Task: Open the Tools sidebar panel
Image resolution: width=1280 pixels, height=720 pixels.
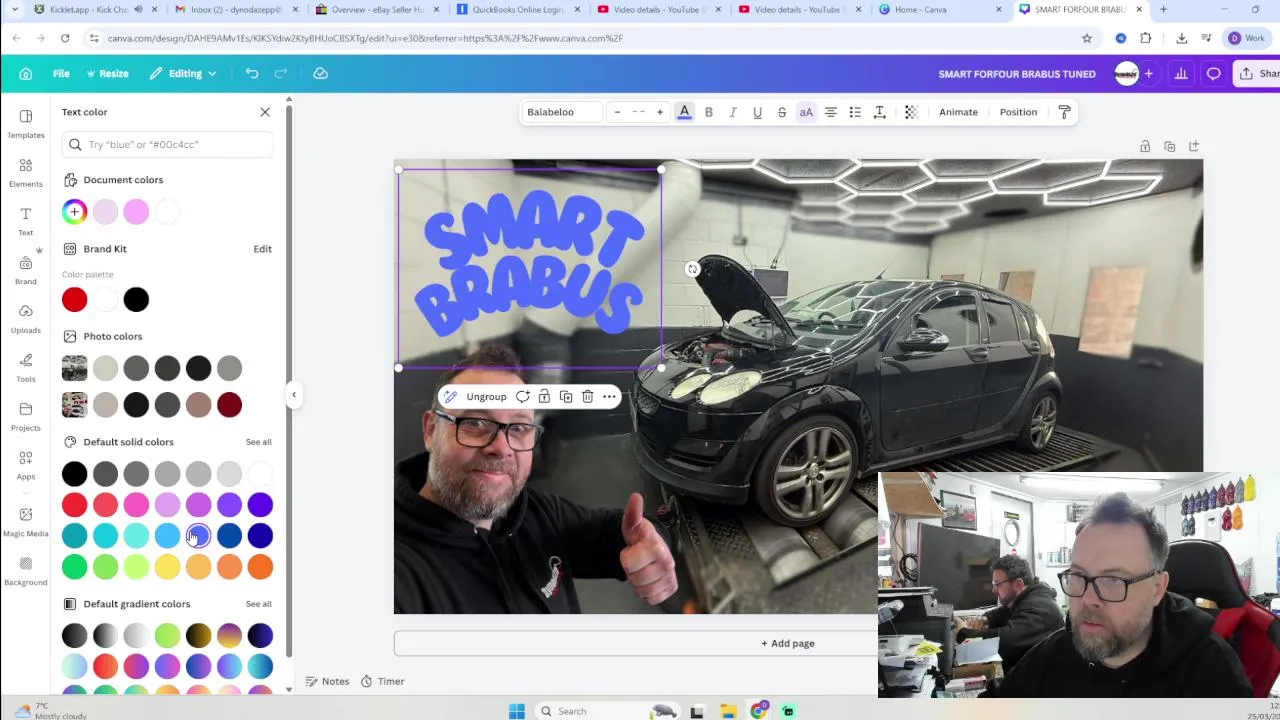Action: tap(25, 368)
